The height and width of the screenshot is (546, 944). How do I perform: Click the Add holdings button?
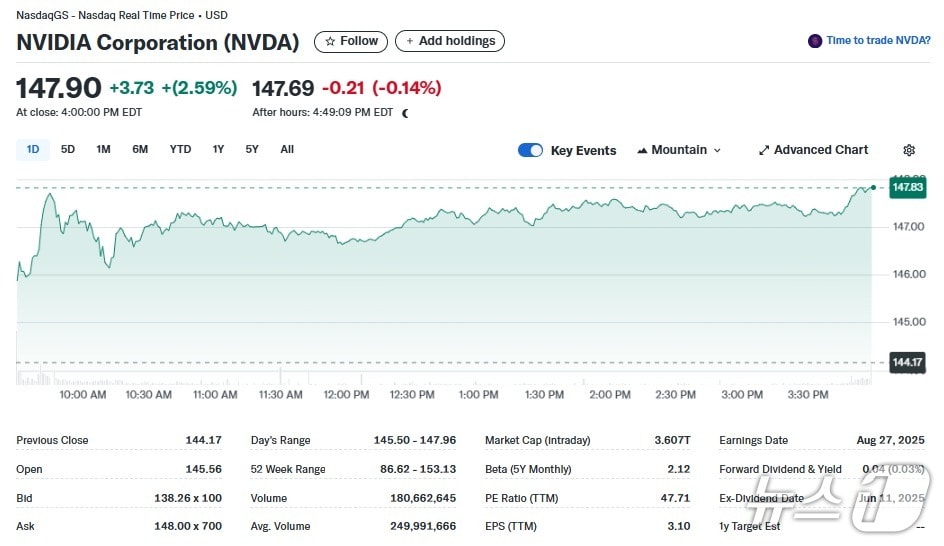(x=450, y=41)
